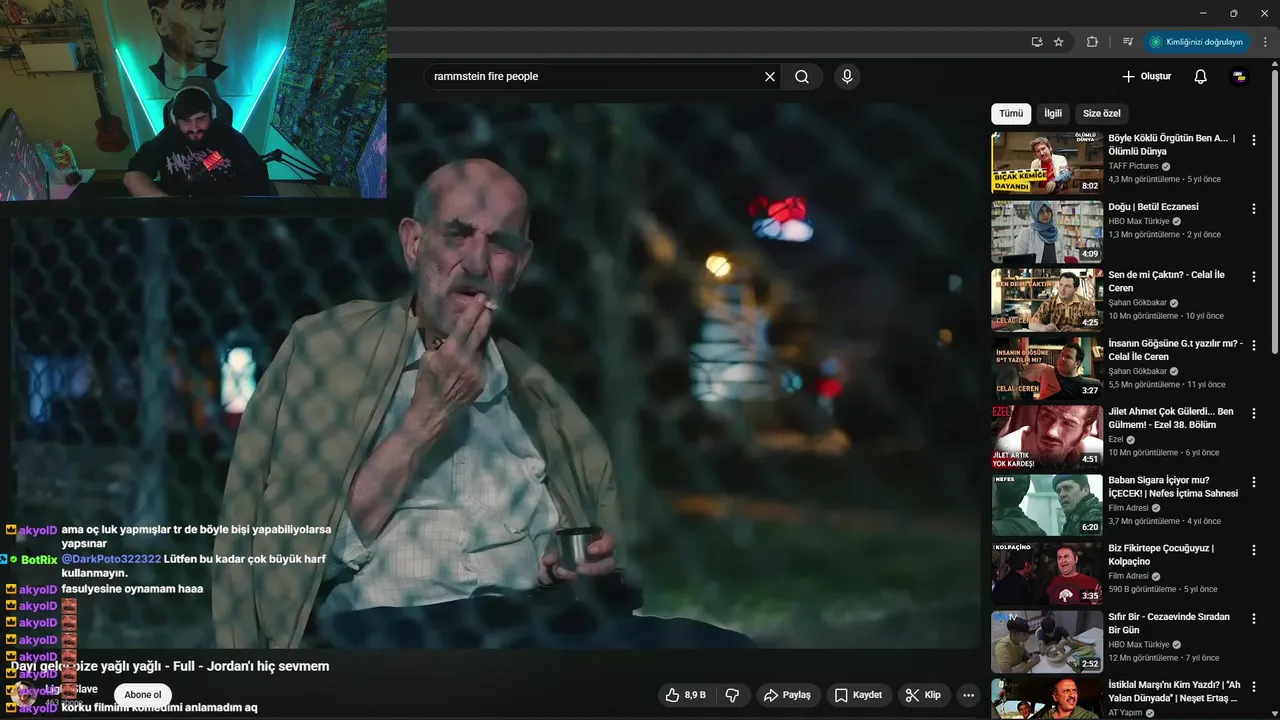This screenshot has width=1280, height=720.
Task: Click the @DarkPoto322322 mention in chat
Action: [x=111, y=559]
